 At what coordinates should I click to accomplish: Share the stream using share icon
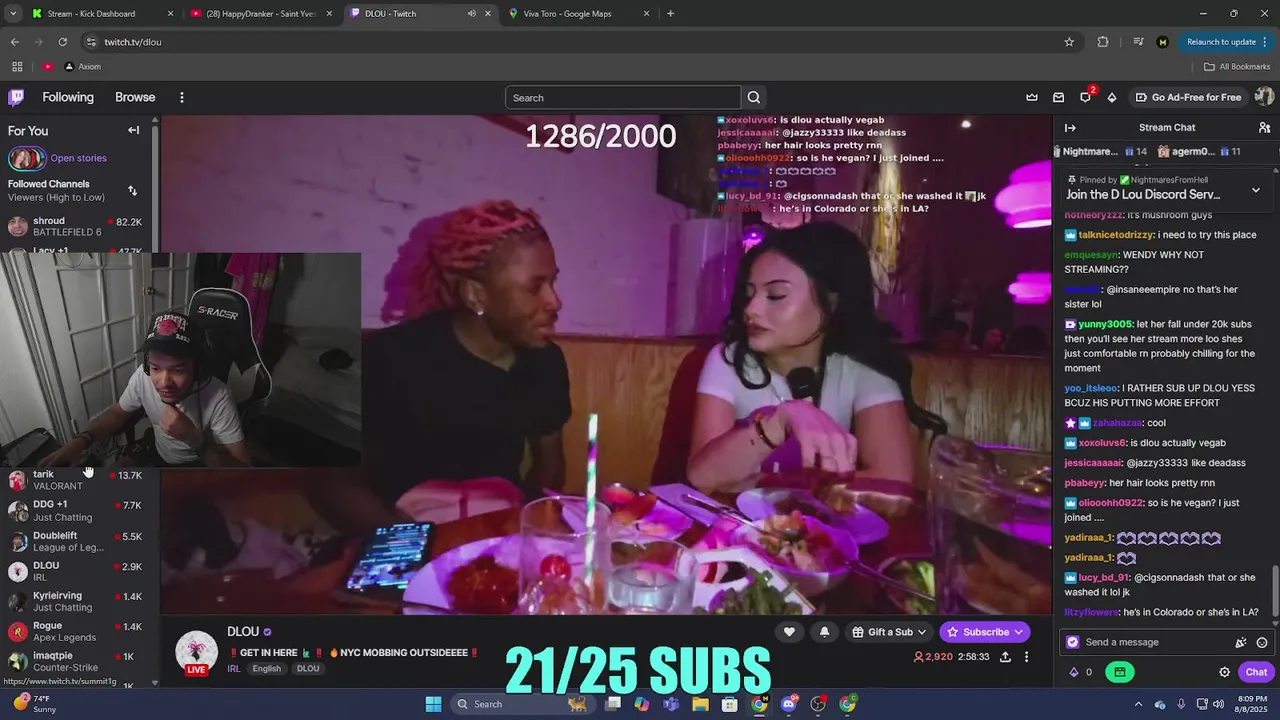click(x=1005, y=657)
